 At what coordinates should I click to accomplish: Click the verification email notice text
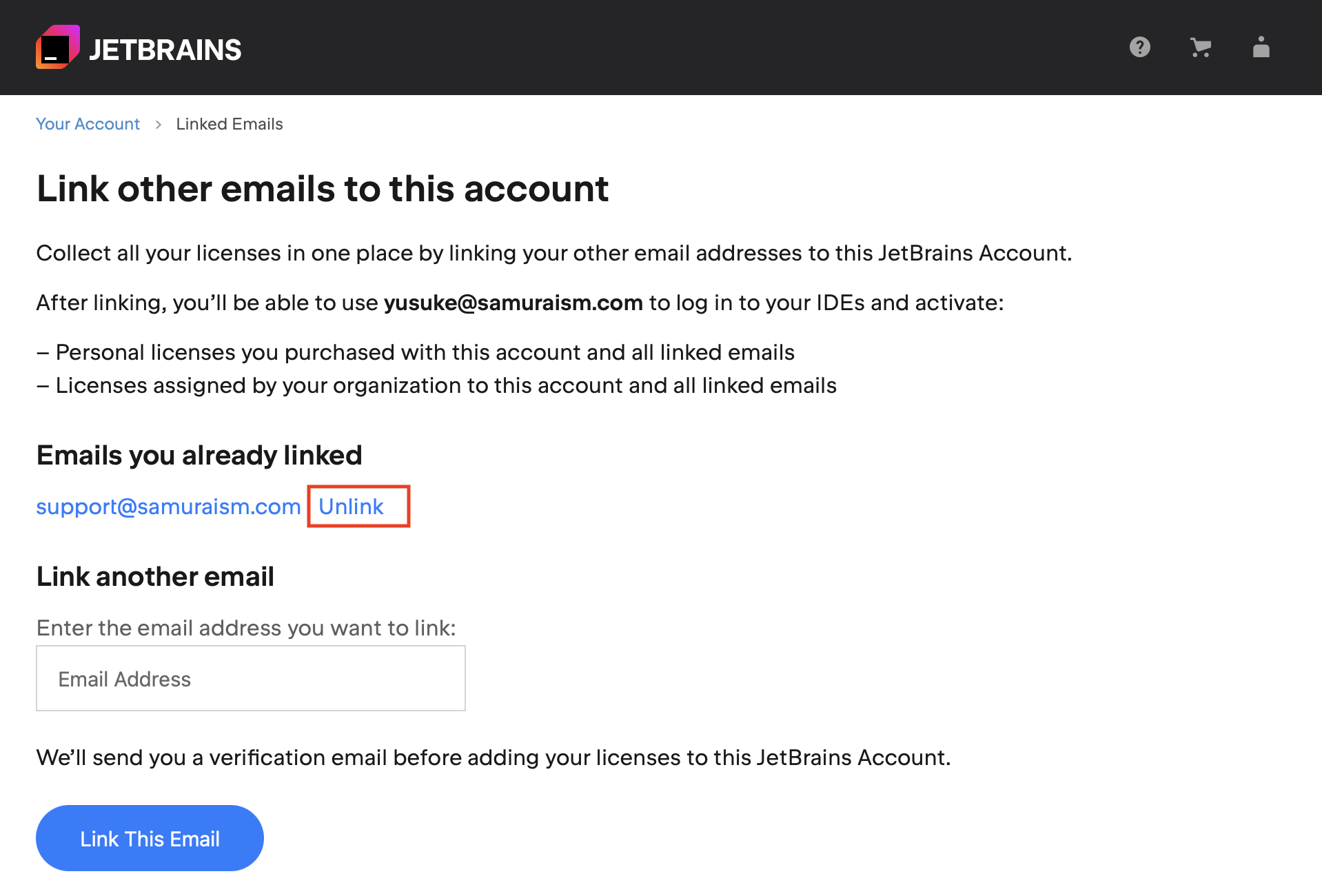(494, 757)
